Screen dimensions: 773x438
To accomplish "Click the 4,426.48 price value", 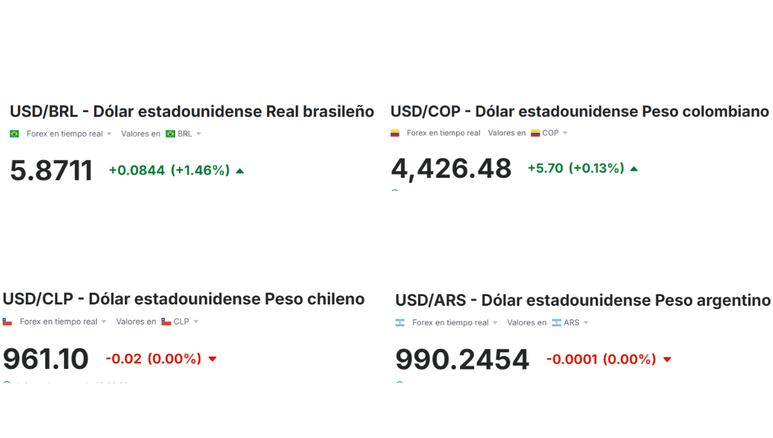I will [451, 169].
